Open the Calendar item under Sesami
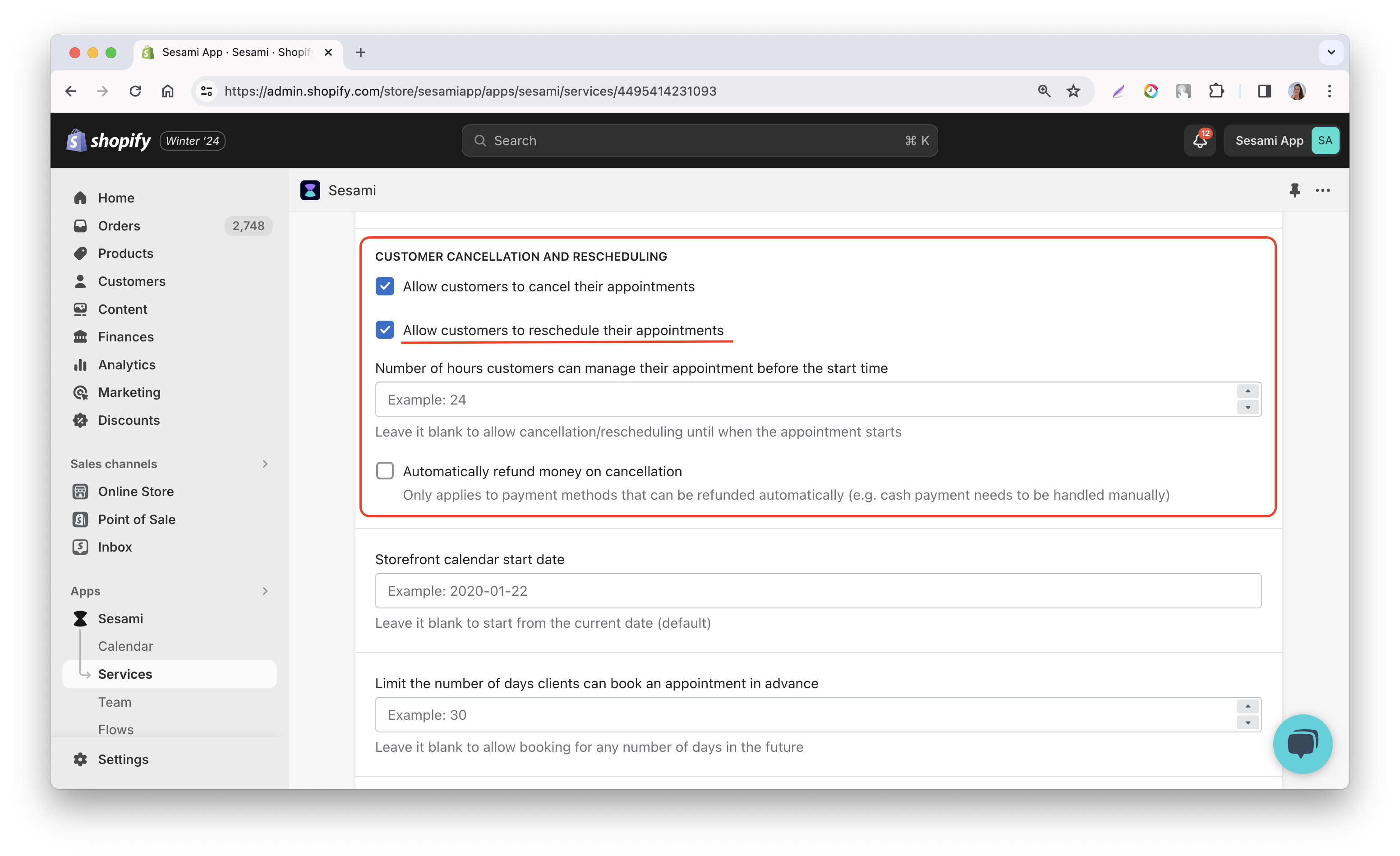The height and width of the screenshot is (856, 1400). click(x=125, y=646)
